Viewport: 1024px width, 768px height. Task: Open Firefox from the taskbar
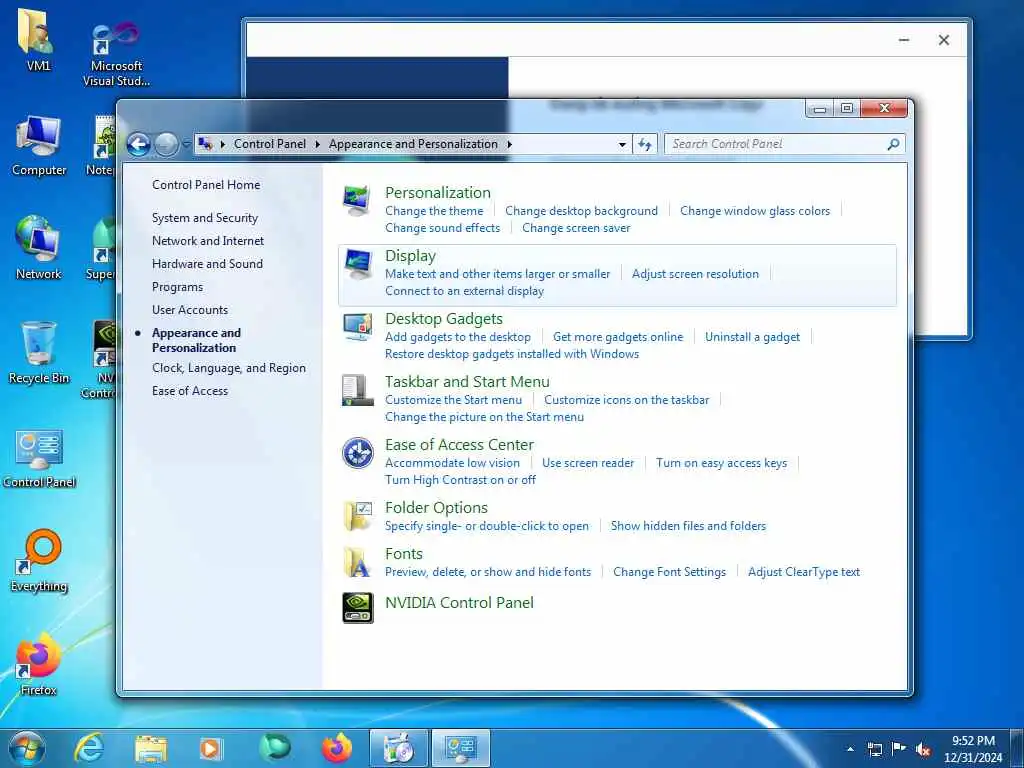336,748
